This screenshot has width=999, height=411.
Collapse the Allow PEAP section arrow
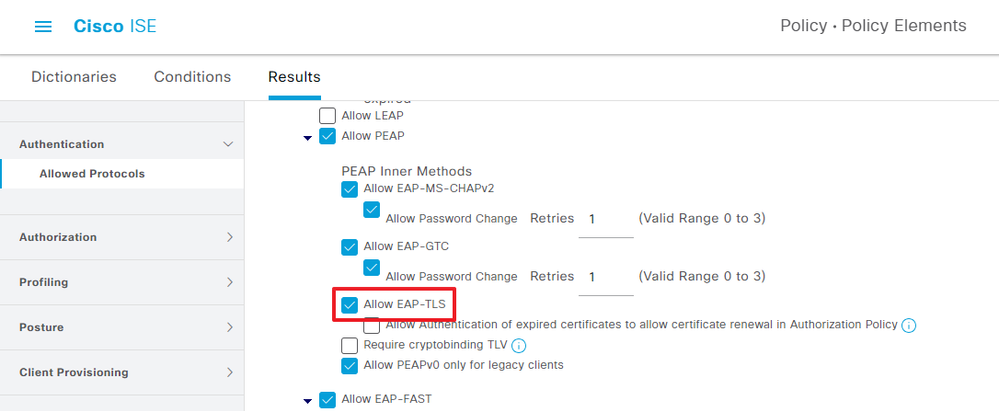coord(308,138)
